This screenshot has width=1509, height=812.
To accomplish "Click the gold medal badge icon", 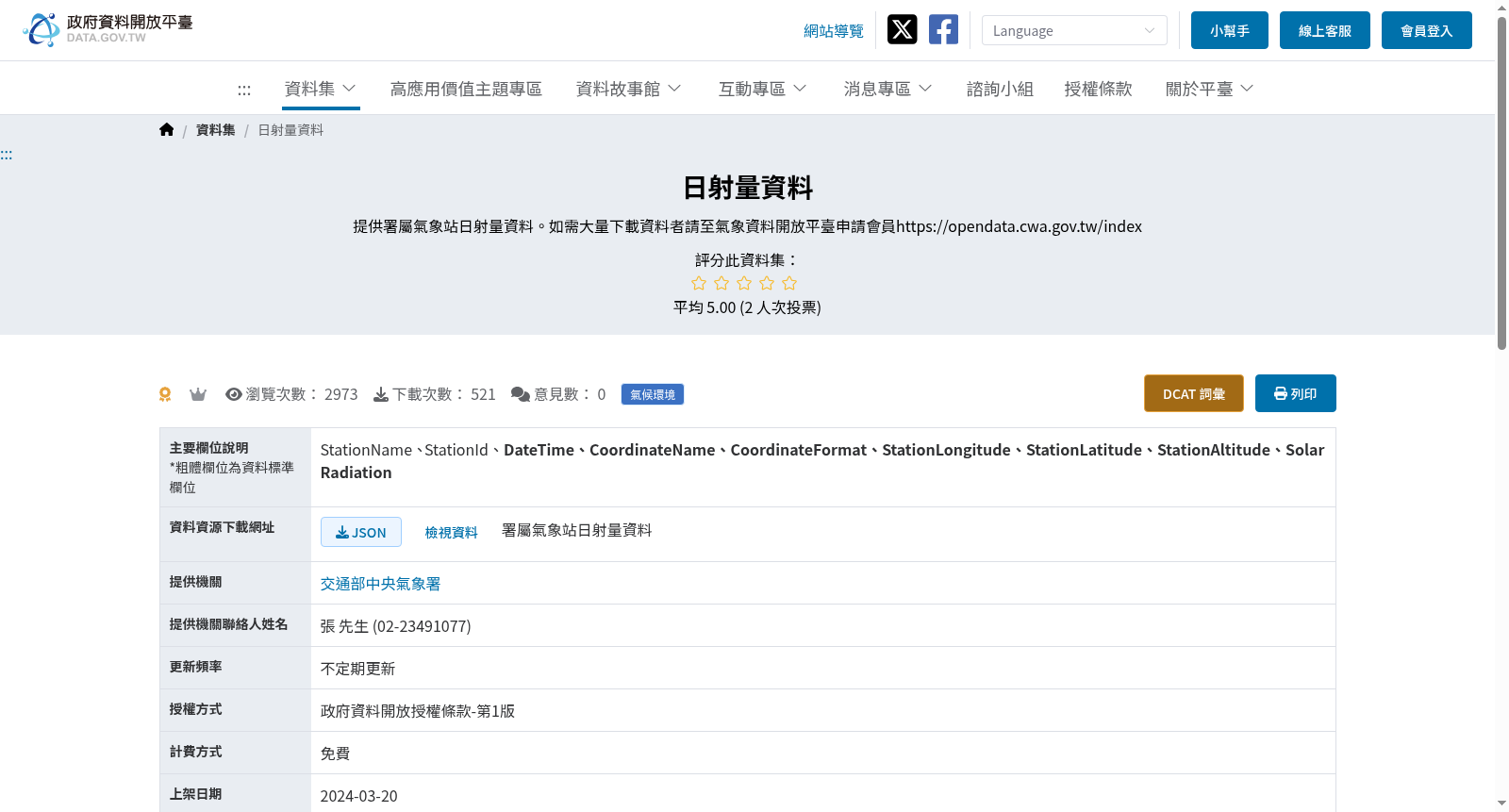I will (x=165, y=394).
